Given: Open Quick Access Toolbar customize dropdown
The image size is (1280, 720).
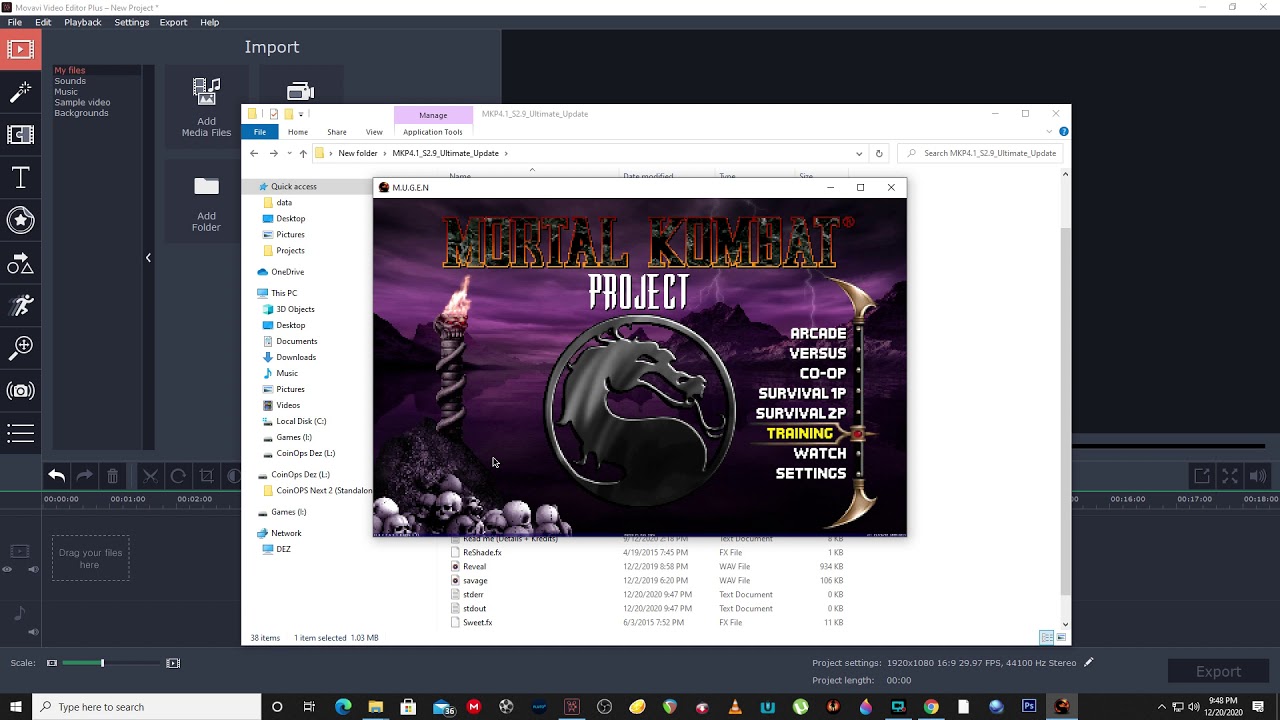Looking at the screenshot, I should click(x=302, y=114).
